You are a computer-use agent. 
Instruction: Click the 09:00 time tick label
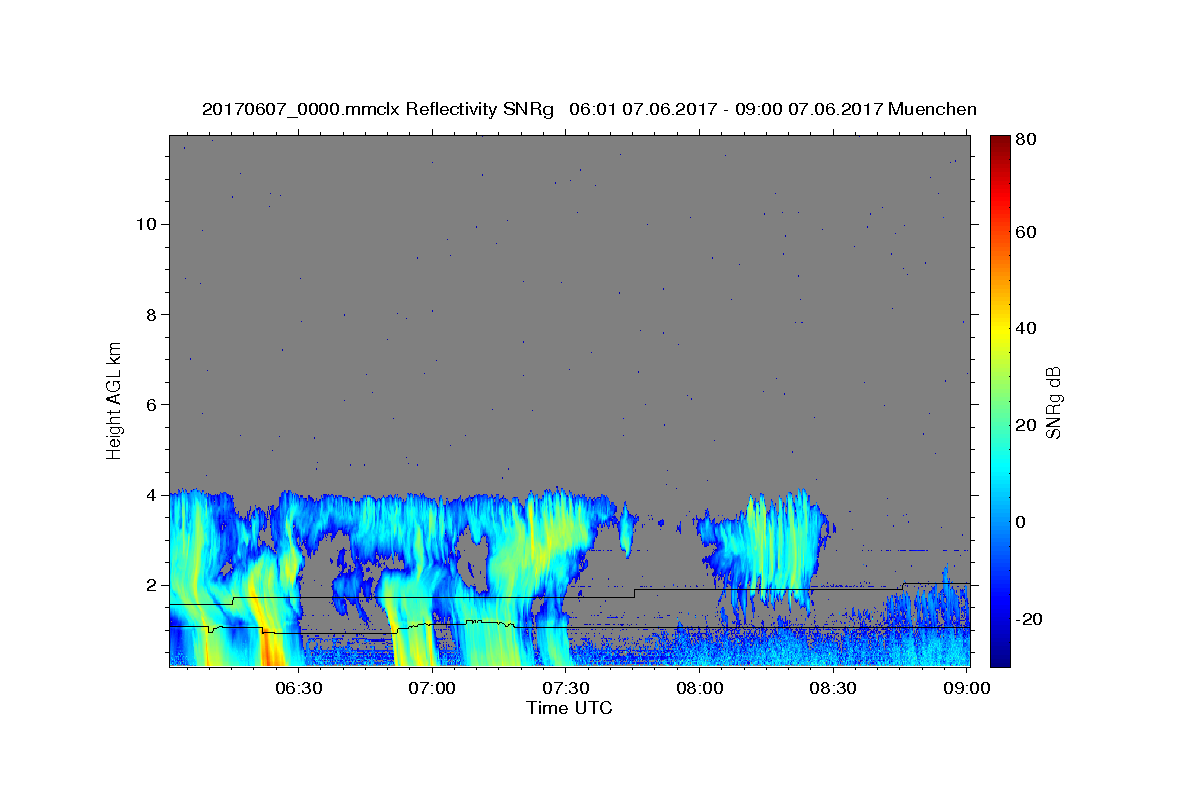966,688
